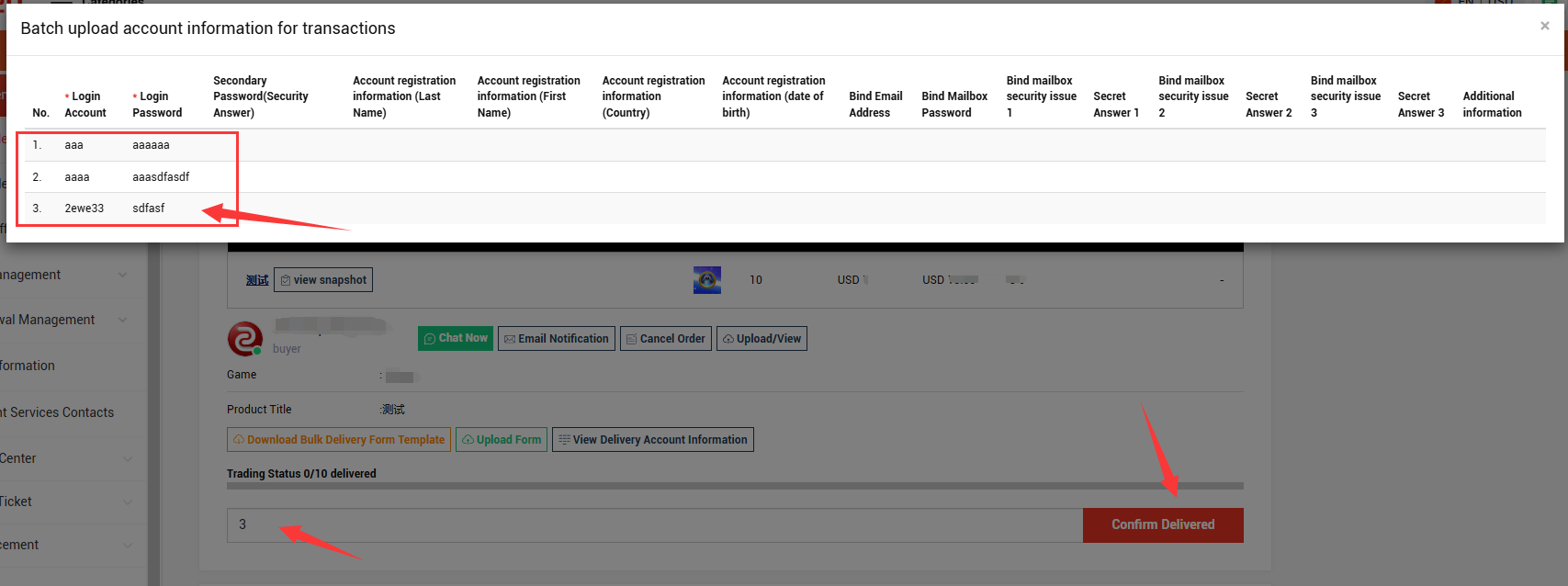Click the Cancel Order button
Image resolution: width=1568 pixels, height=586 pixels.
[665, 339]
